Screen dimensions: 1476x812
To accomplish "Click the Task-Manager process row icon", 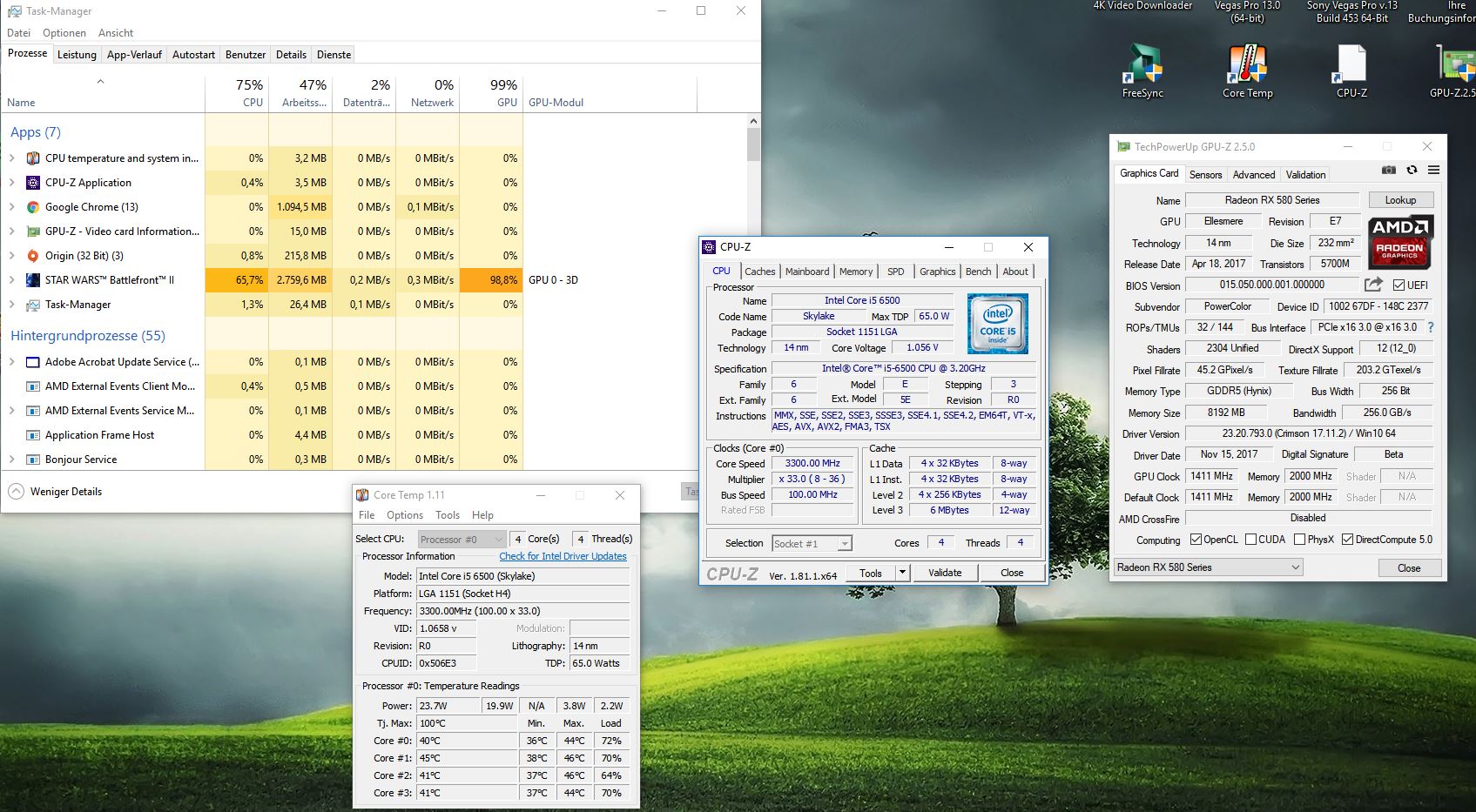I will point(33,305).
